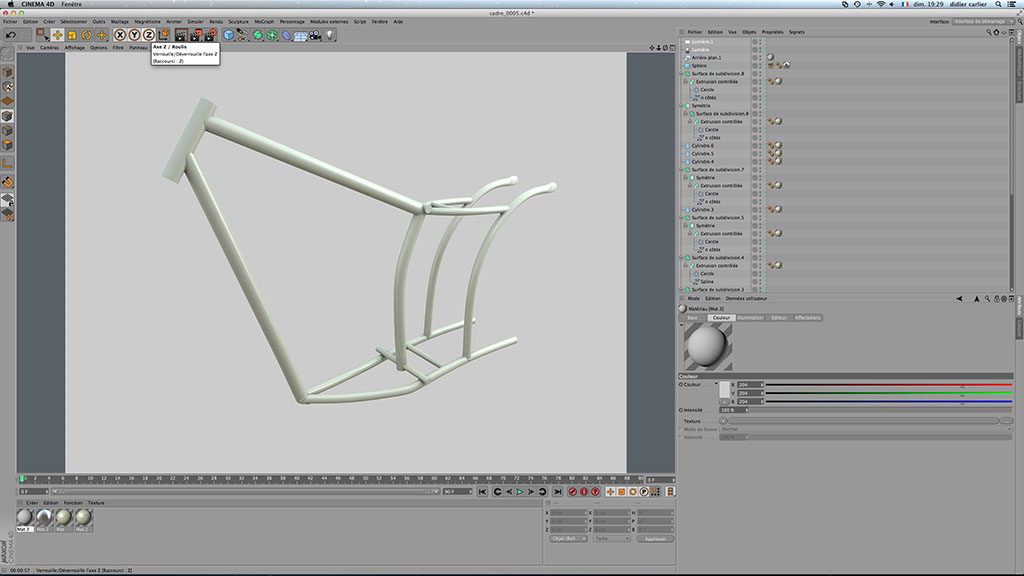Open the Sculpture menu
1024x576 pixels.
[x=238, y=22]
